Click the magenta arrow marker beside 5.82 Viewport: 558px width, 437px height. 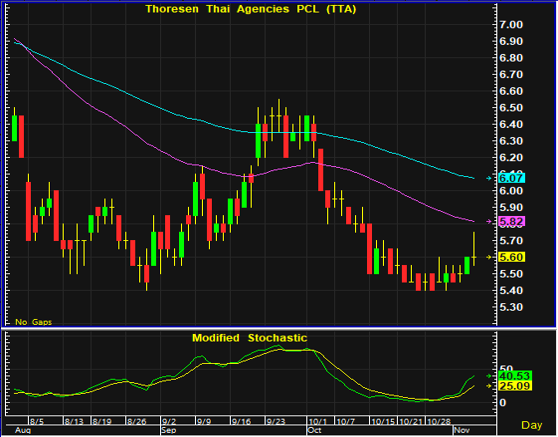tap(489, 222)
